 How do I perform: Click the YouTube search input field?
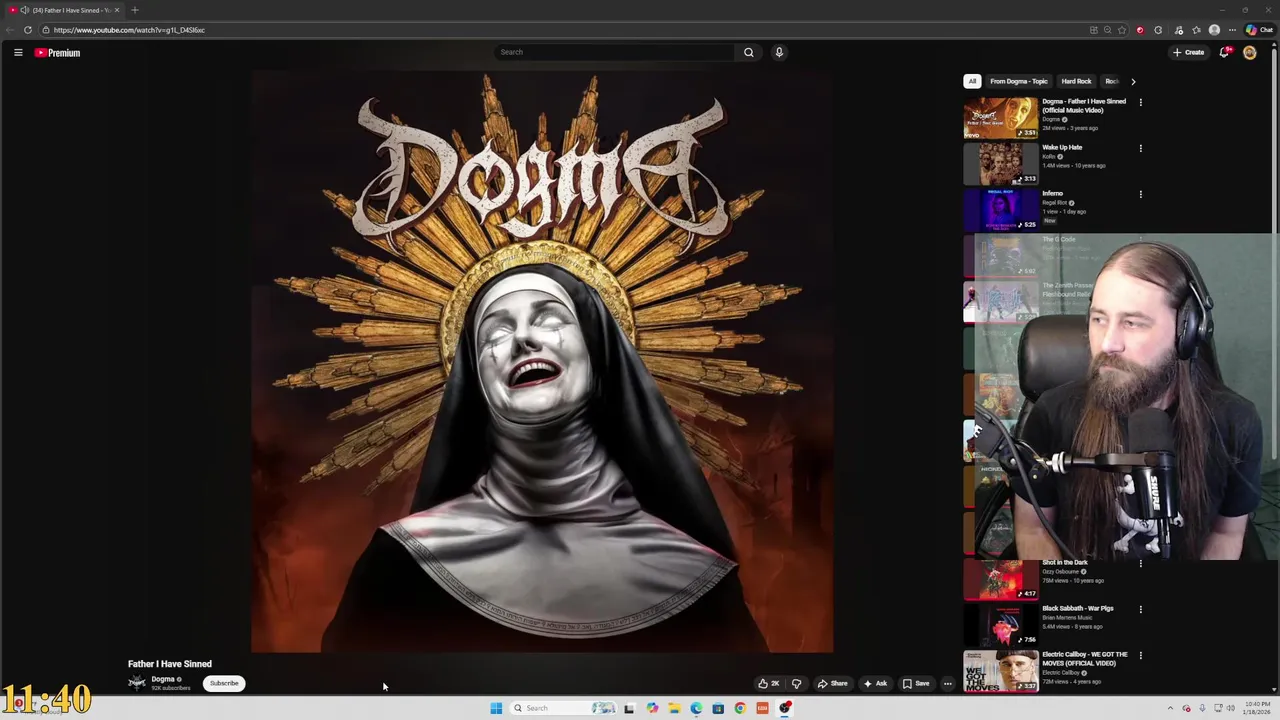coord(615,52)
